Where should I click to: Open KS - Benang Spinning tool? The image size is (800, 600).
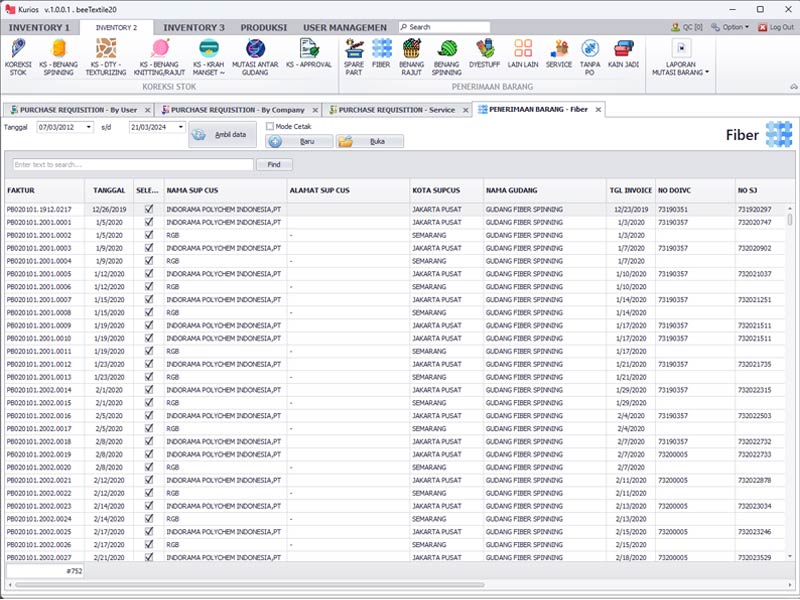58,52
